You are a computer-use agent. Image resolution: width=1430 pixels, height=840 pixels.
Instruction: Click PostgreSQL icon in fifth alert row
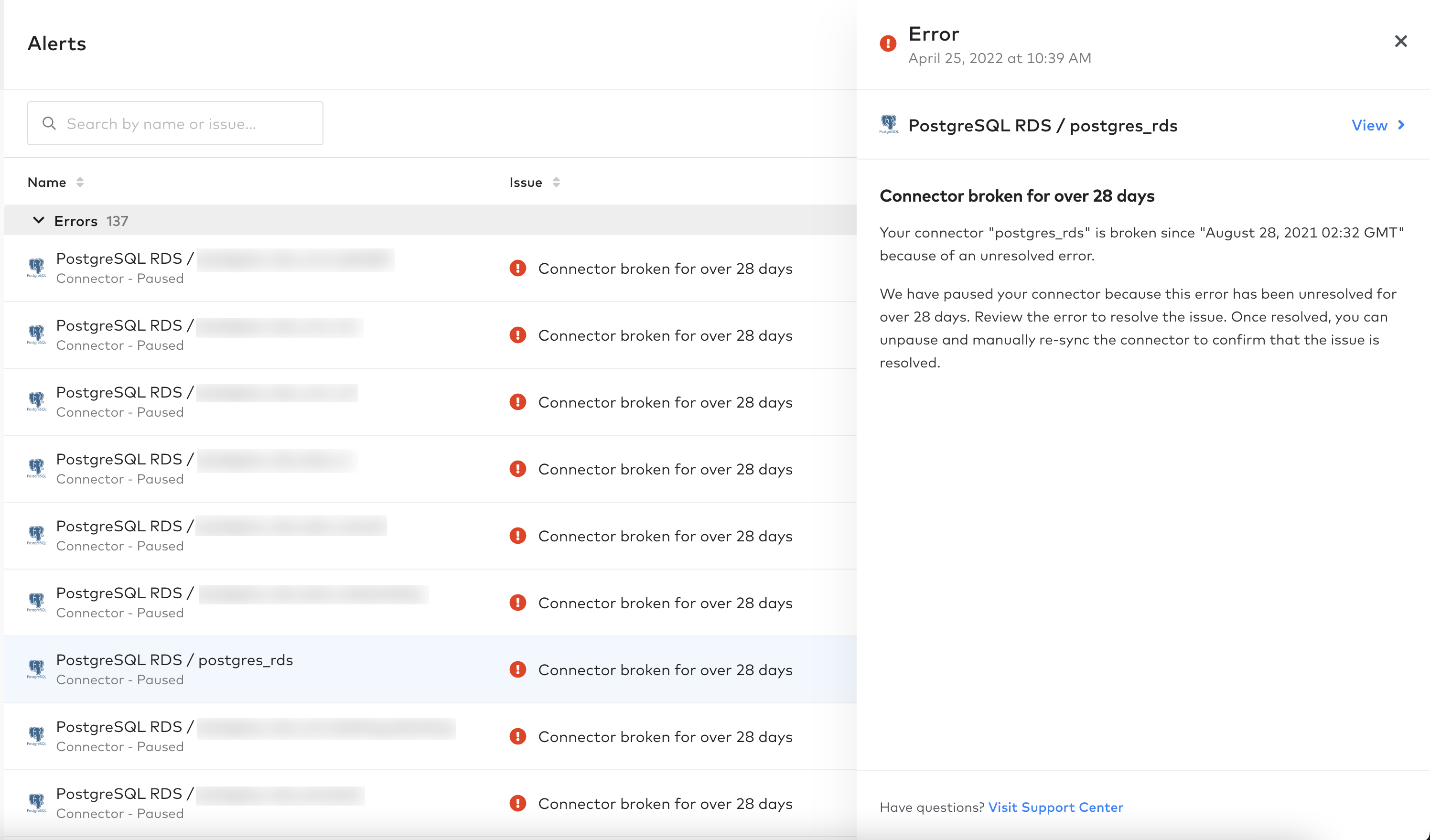pos(37,535)
